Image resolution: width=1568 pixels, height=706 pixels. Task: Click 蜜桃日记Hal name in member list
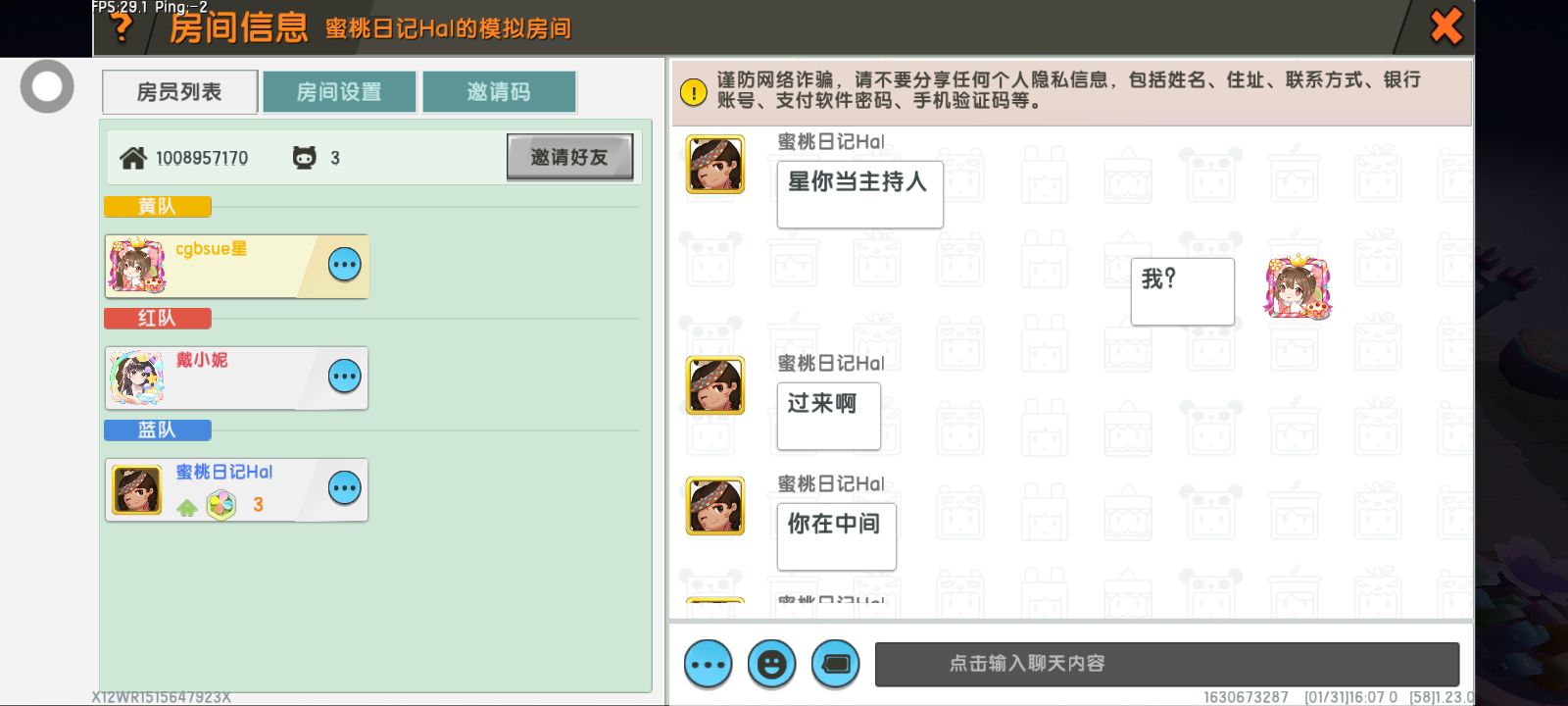click(224, 472)
